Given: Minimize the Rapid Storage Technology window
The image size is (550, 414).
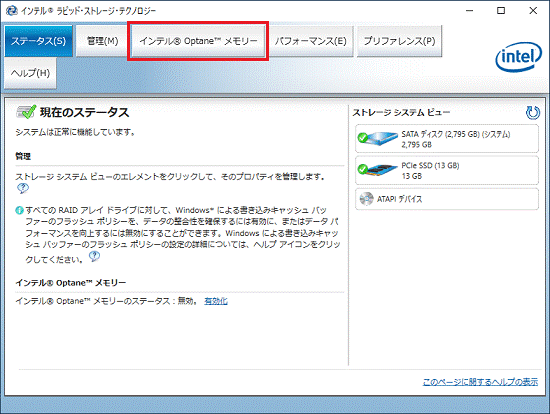Looking at the screenshot, I should (469, 11).
